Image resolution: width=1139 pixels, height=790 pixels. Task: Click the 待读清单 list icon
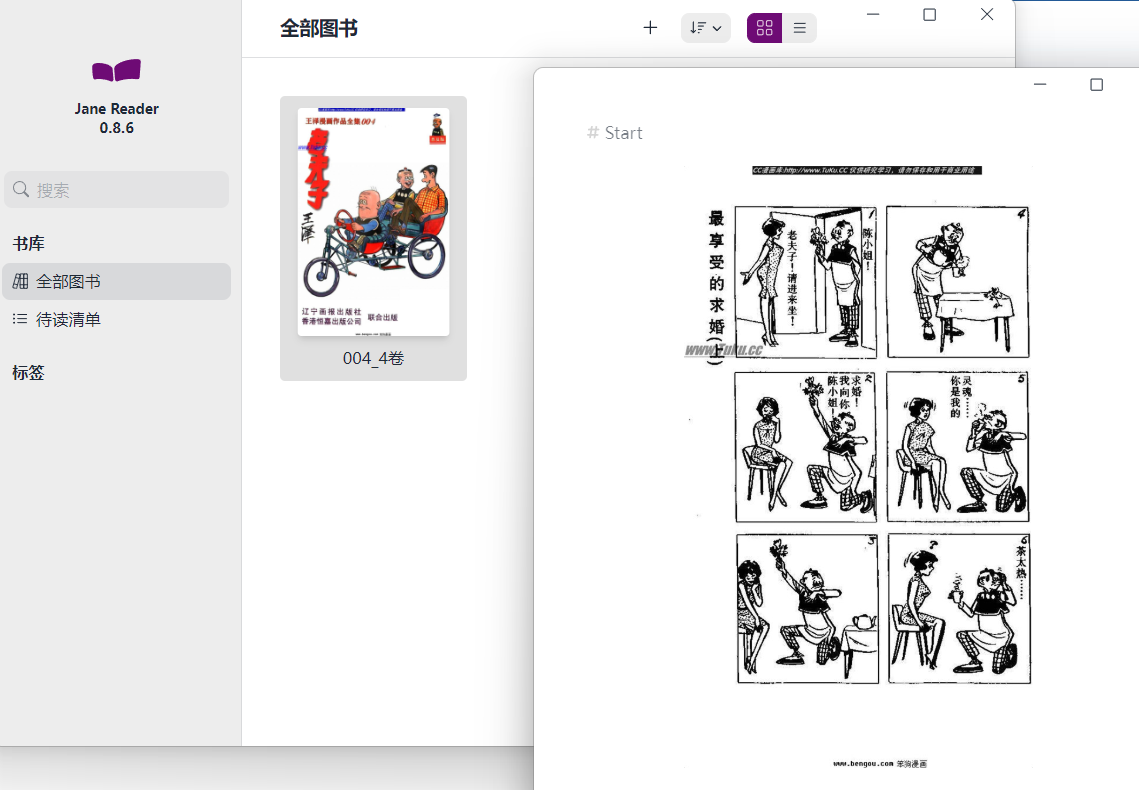[x=20, y=319]
